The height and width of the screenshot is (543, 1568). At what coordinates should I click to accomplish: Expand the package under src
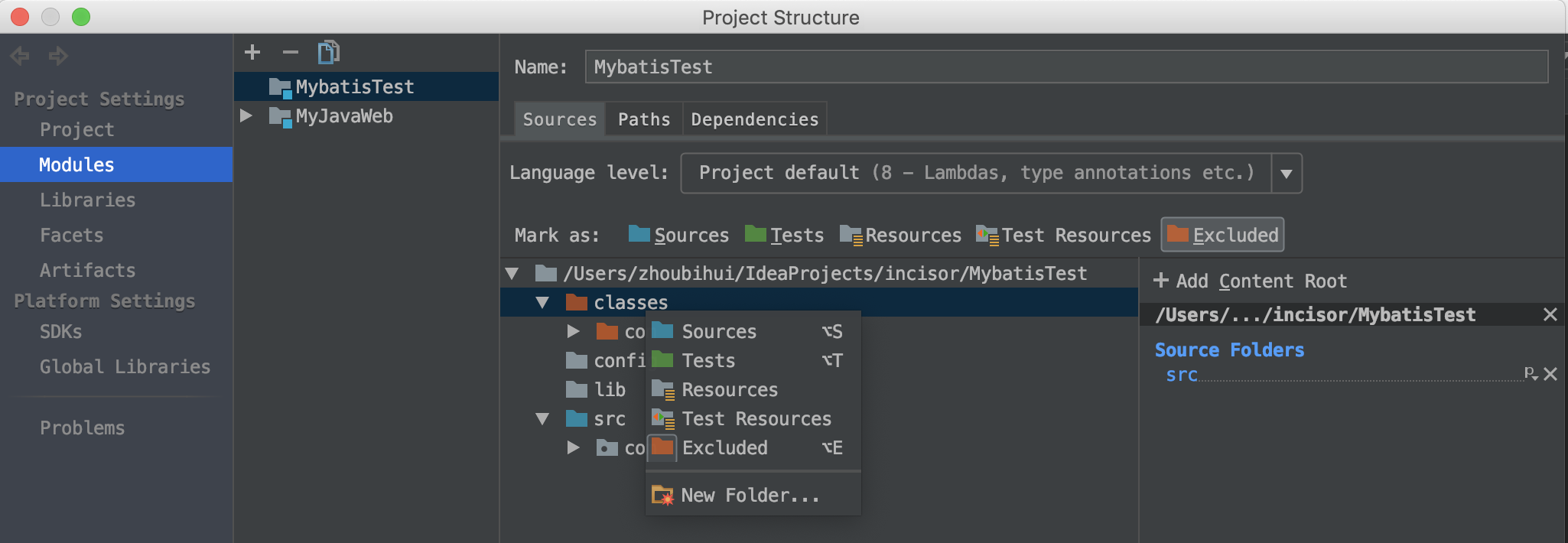click(x=573, y=447)
